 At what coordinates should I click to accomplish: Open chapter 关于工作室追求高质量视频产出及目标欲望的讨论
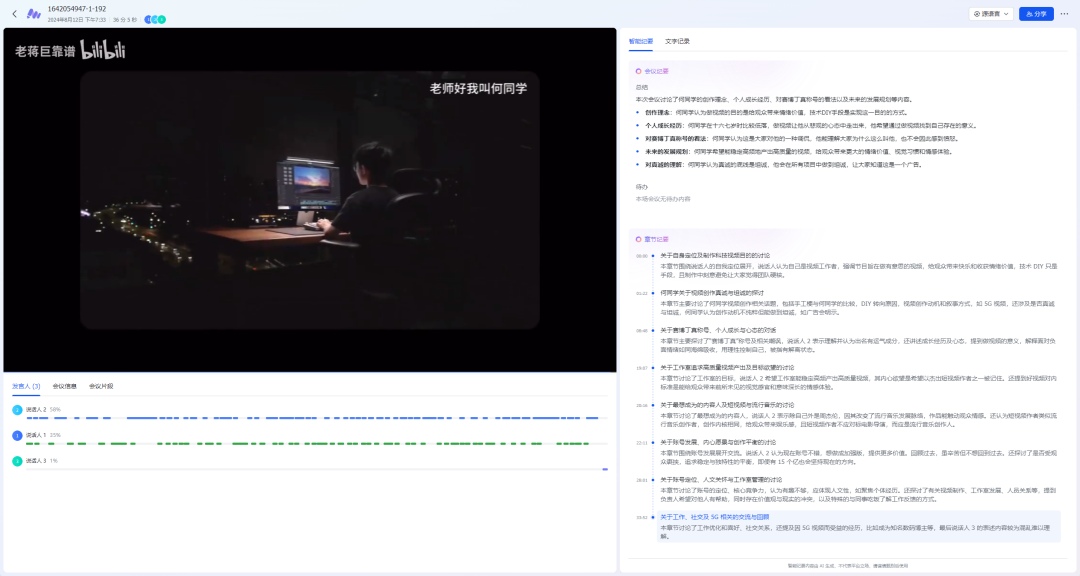coord(727,367)
